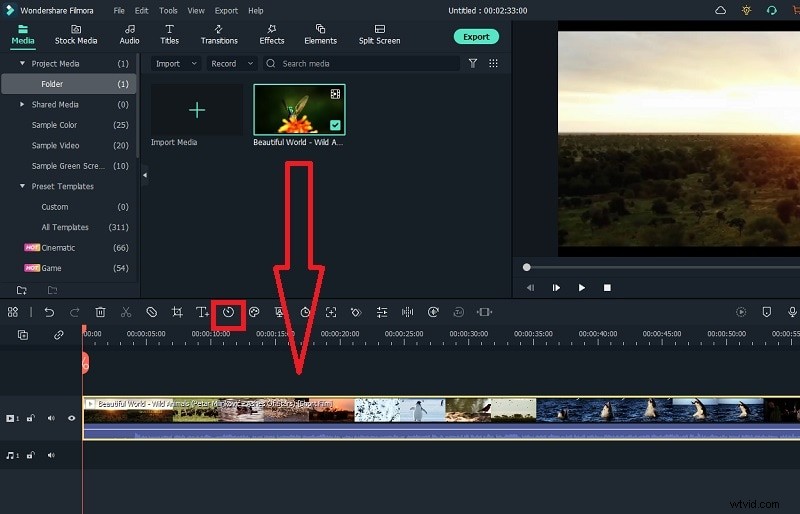Open the Effects tab
Image resolution: width=800 pixels, height=514 pixels.
271,35
